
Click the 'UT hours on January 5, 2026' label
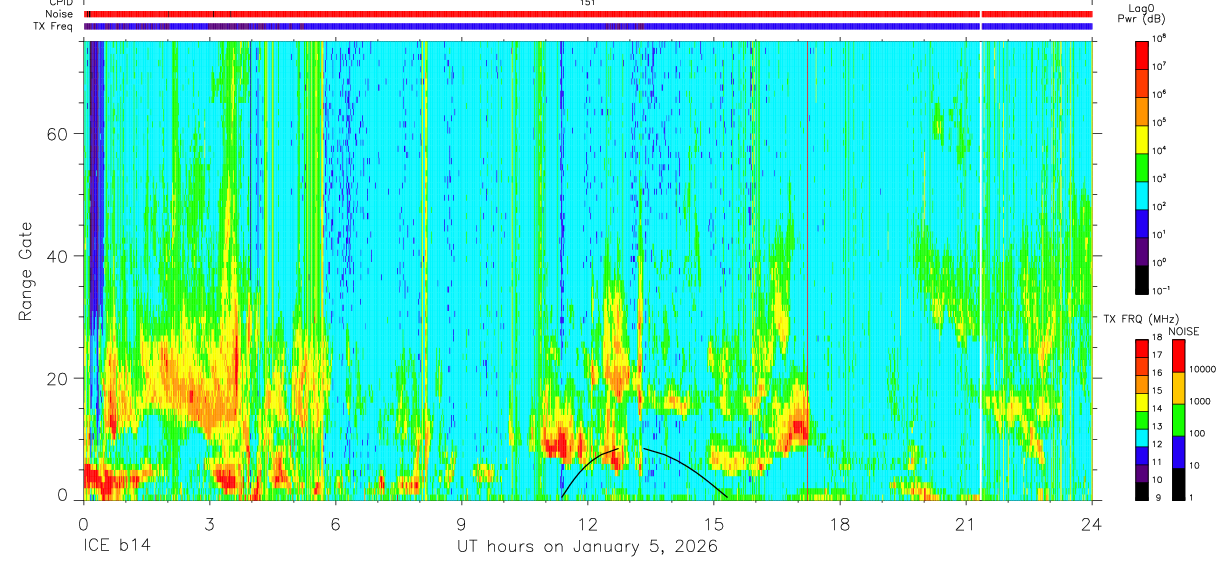point(587,547)
